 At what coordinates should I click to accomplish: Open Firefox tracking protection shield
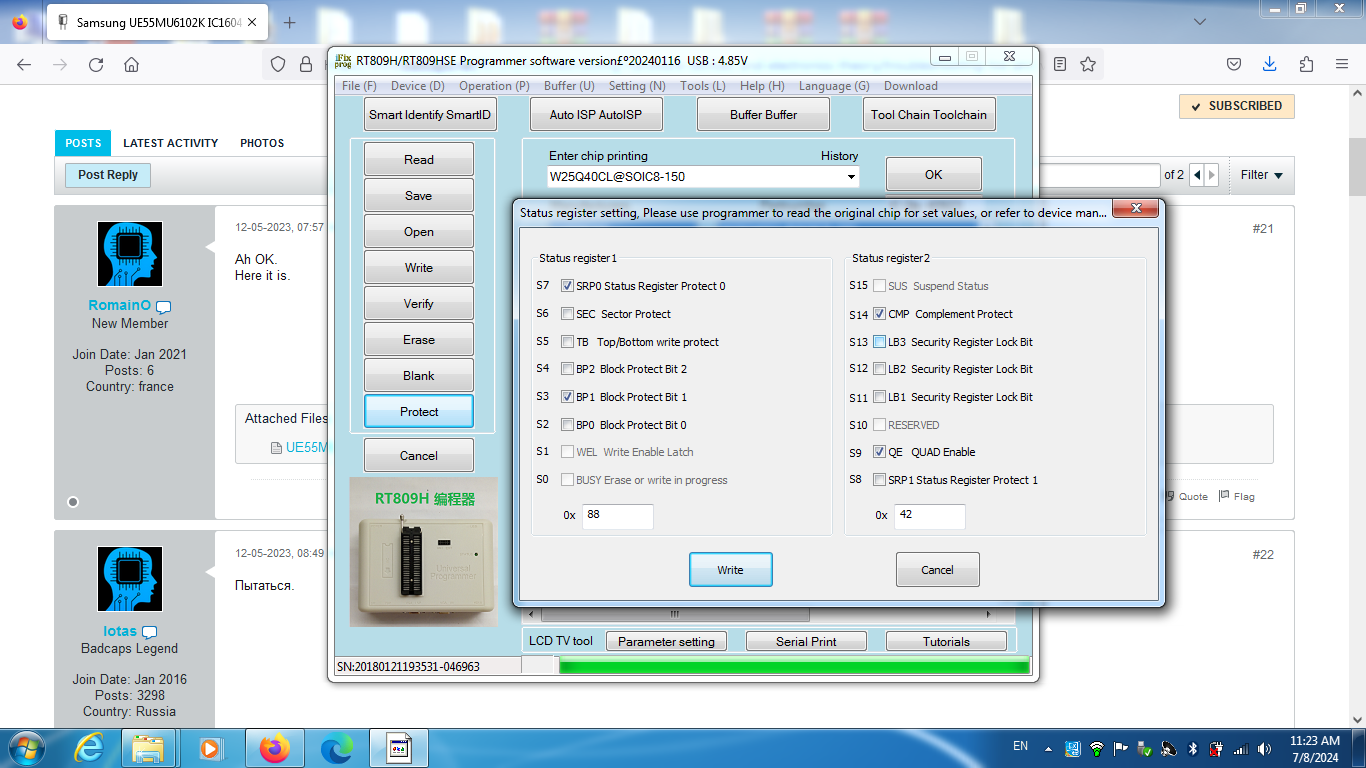(280, 64)
